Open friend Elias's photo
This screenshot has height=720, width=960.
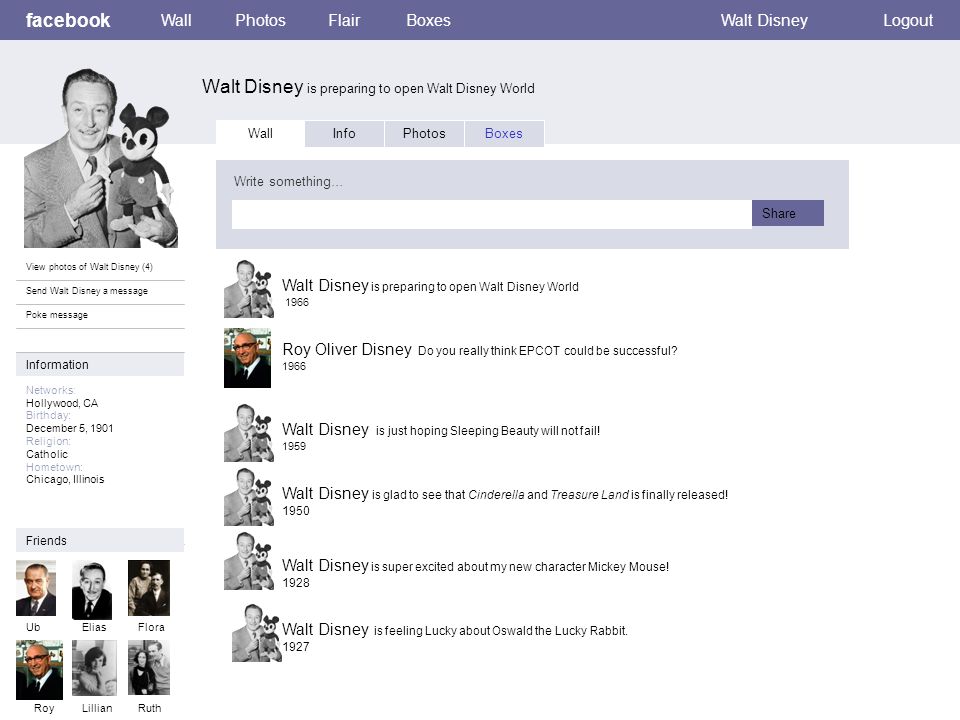(x=92, y=590)
